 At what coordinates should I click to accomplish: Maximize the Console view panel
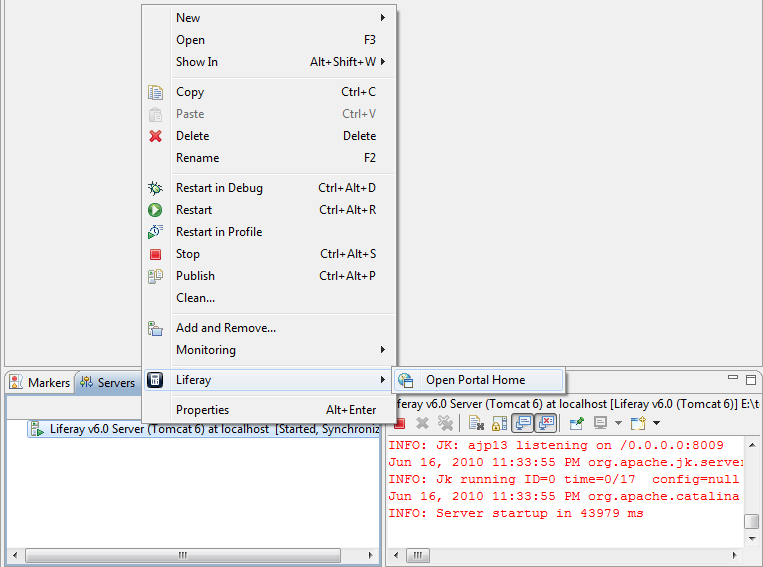(751, 380)
